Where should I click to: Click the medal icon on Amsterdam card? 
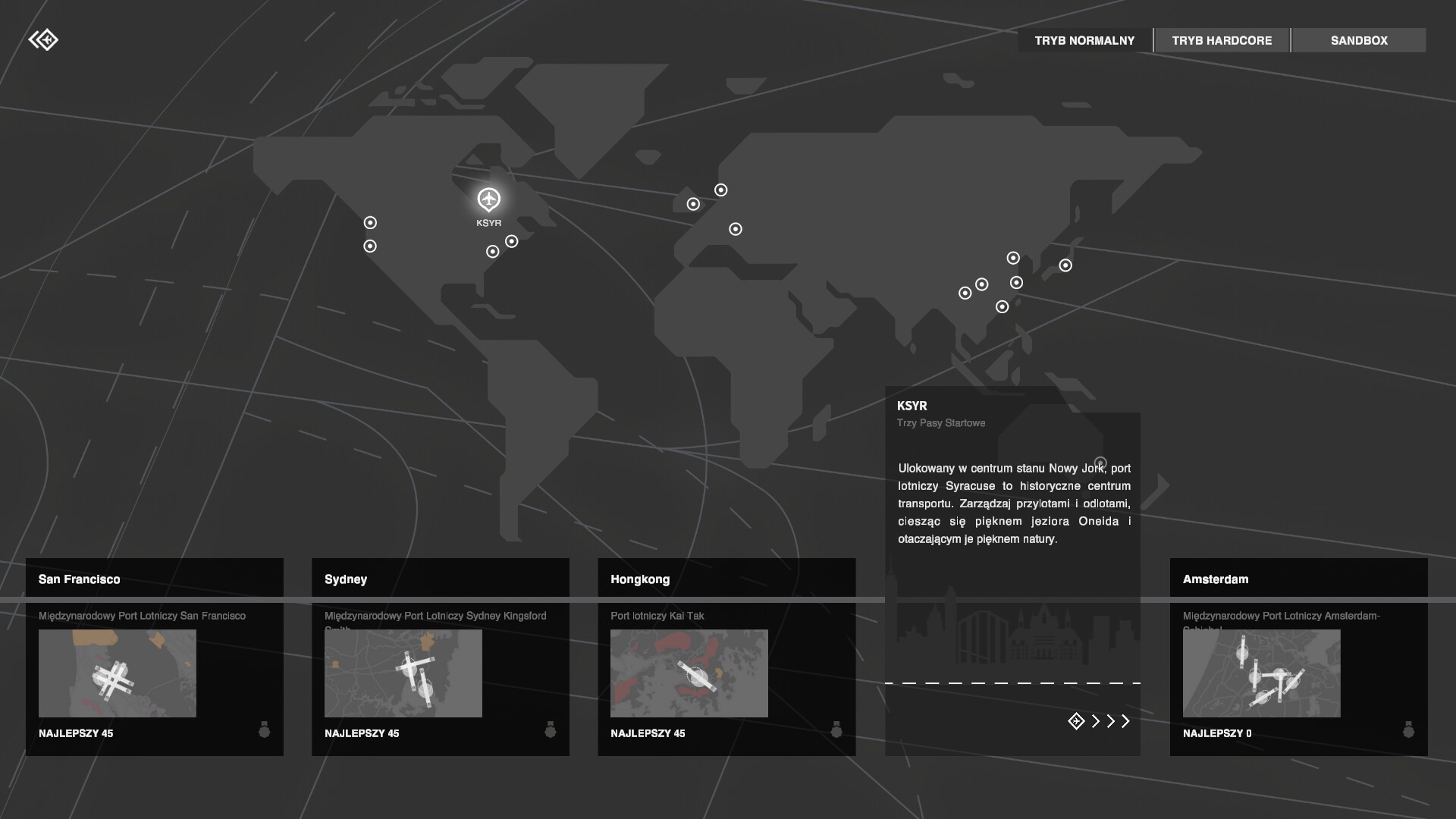(1408, 730)
